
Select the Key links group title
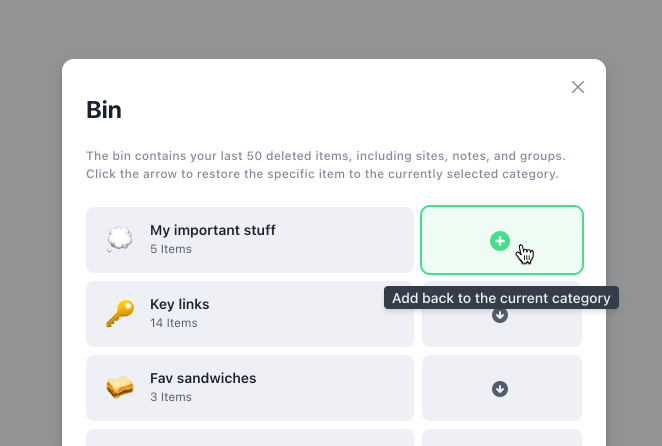(179, 304)
